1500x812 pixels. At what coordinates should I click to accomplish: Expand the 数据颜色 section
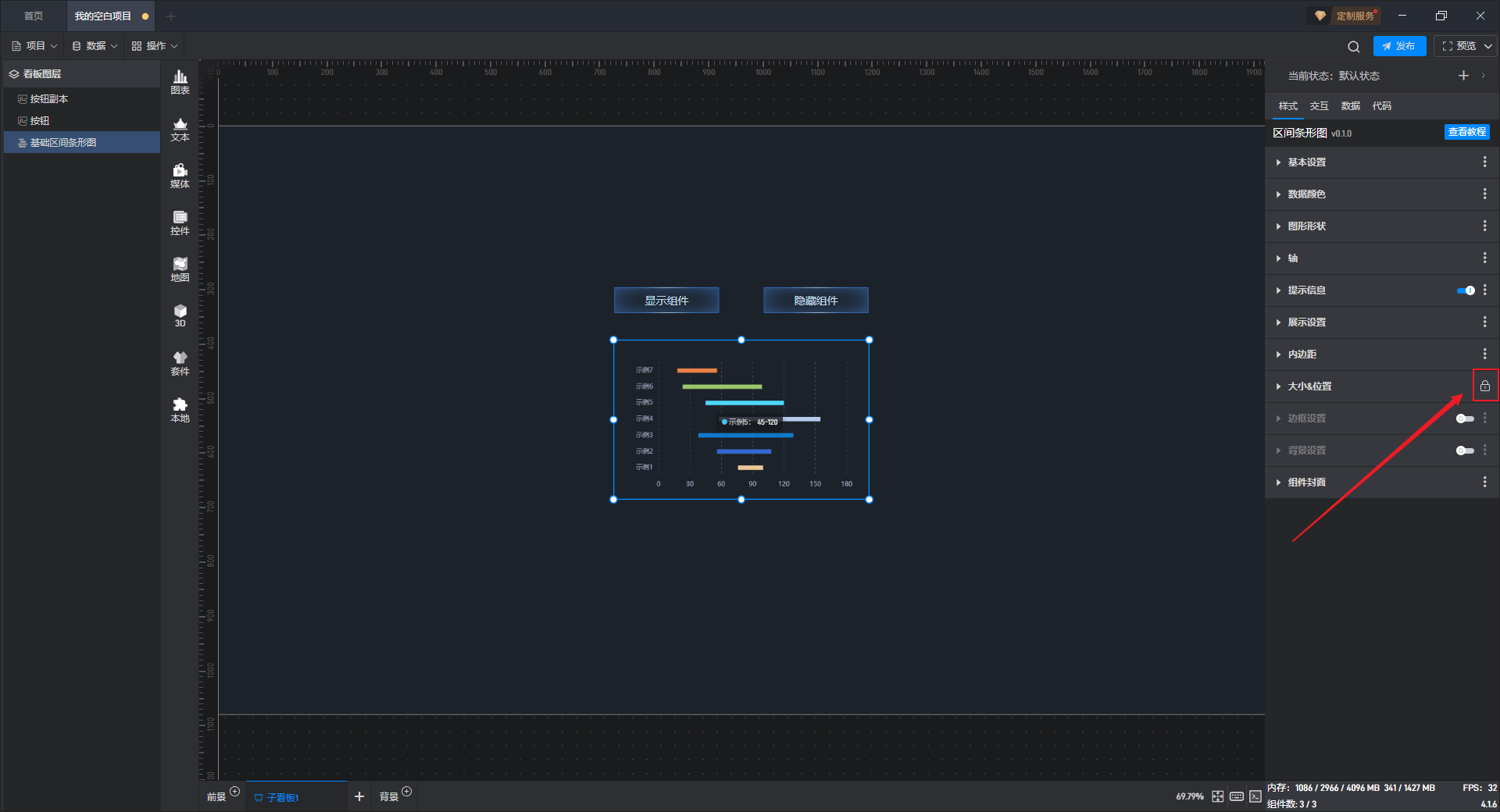tap(1306, 194)
